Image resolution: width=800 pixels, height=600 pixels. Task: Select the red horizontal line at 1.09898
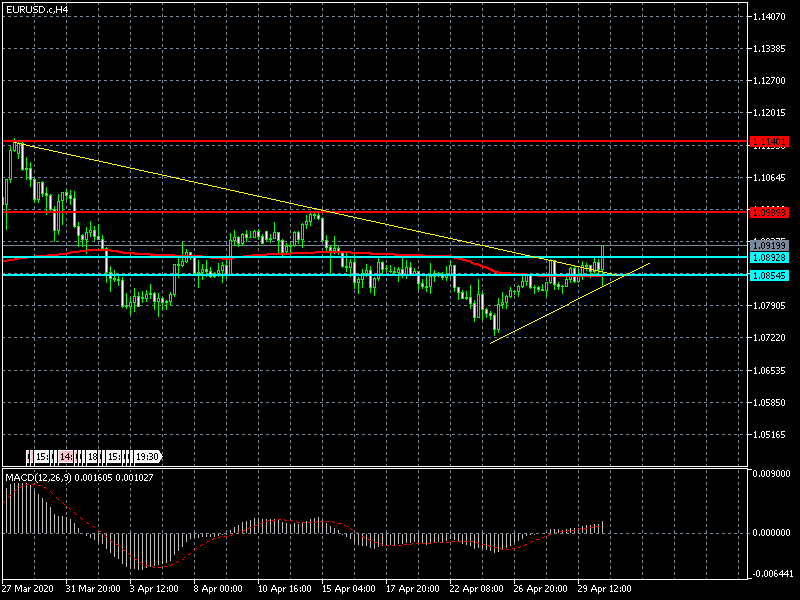[x=375, y=211]
